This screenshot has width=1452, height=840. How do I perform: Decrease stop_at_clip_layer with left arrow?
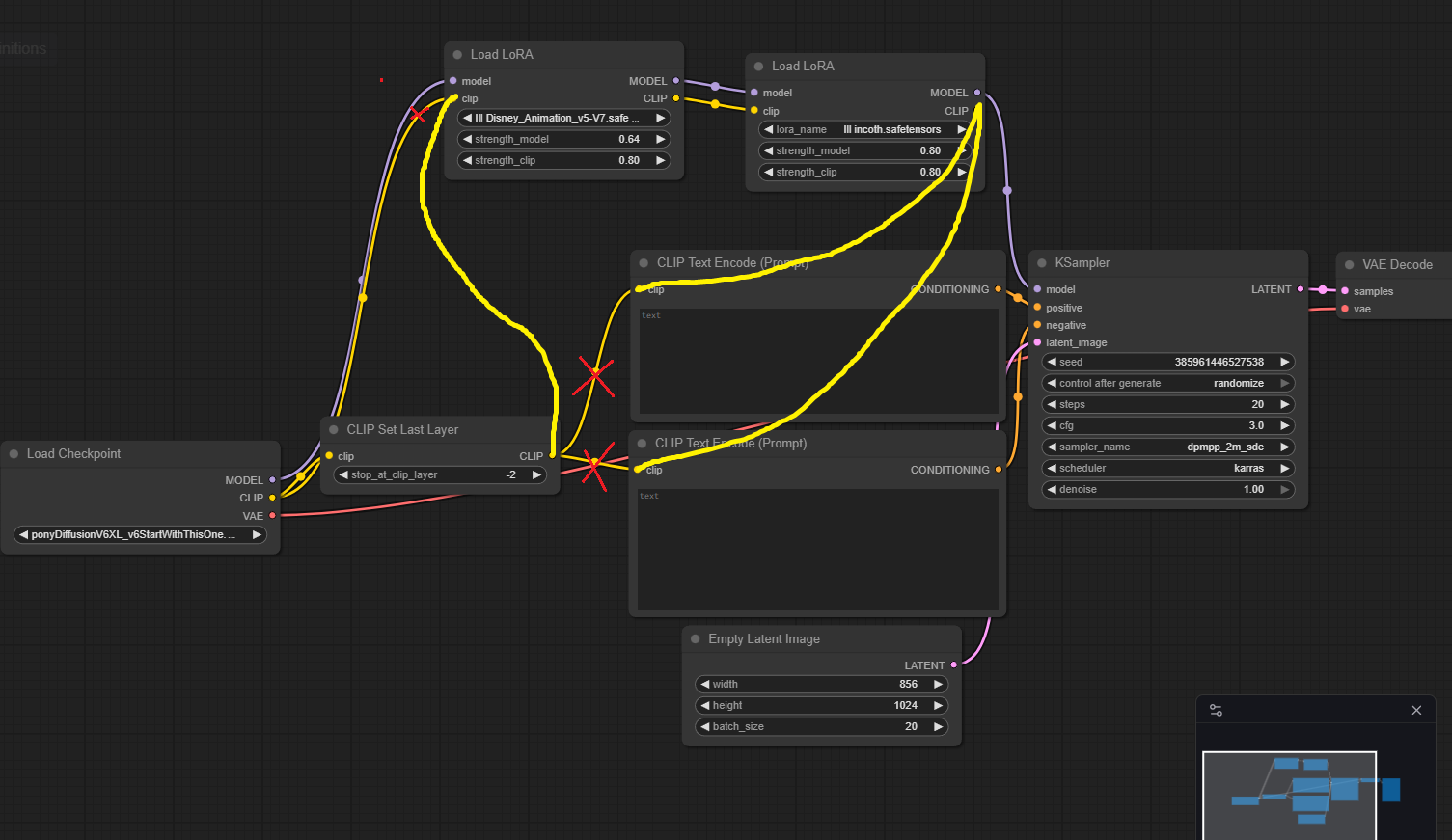click(343, 475)
